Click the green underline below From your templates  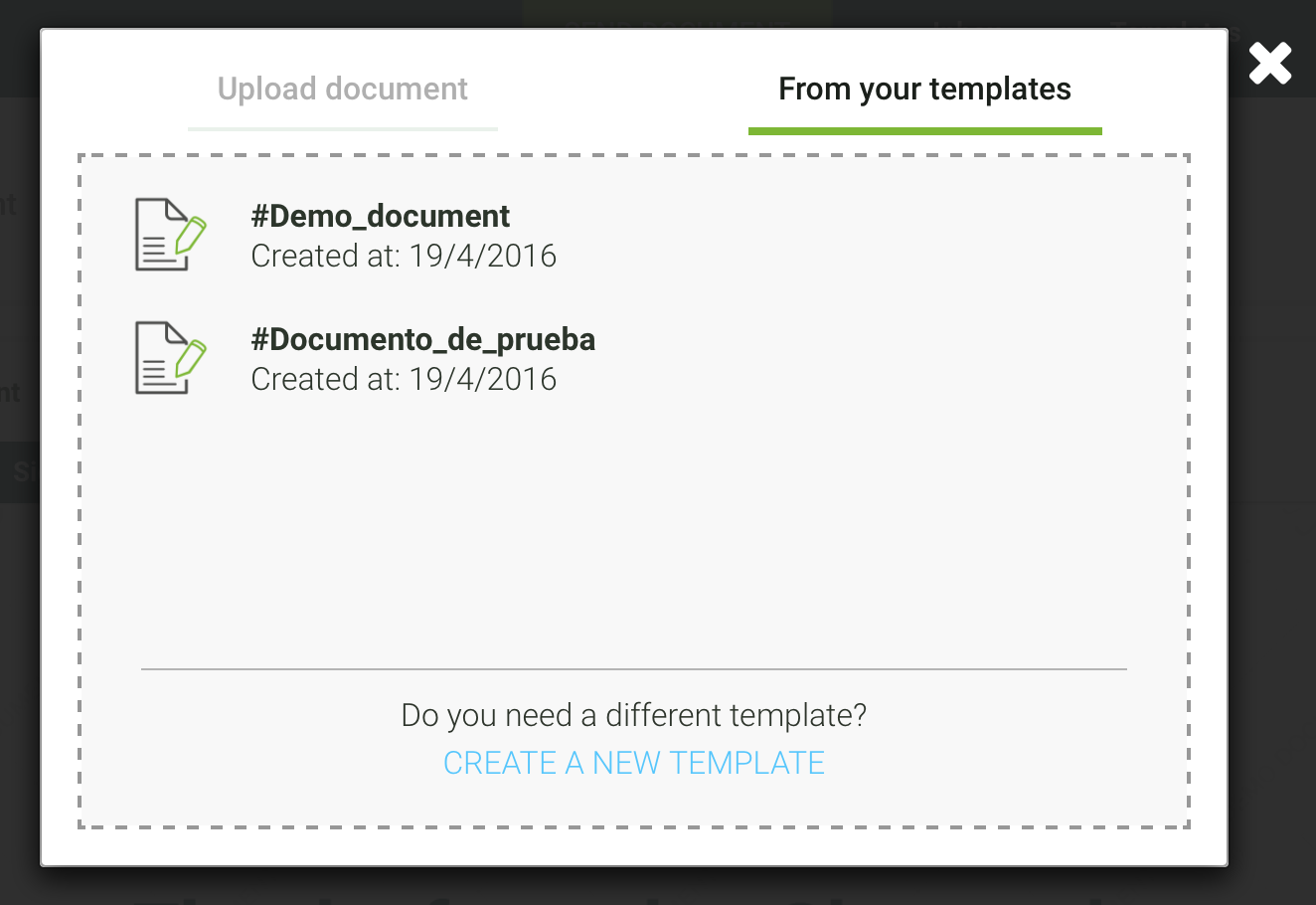(x=925, y=131)
